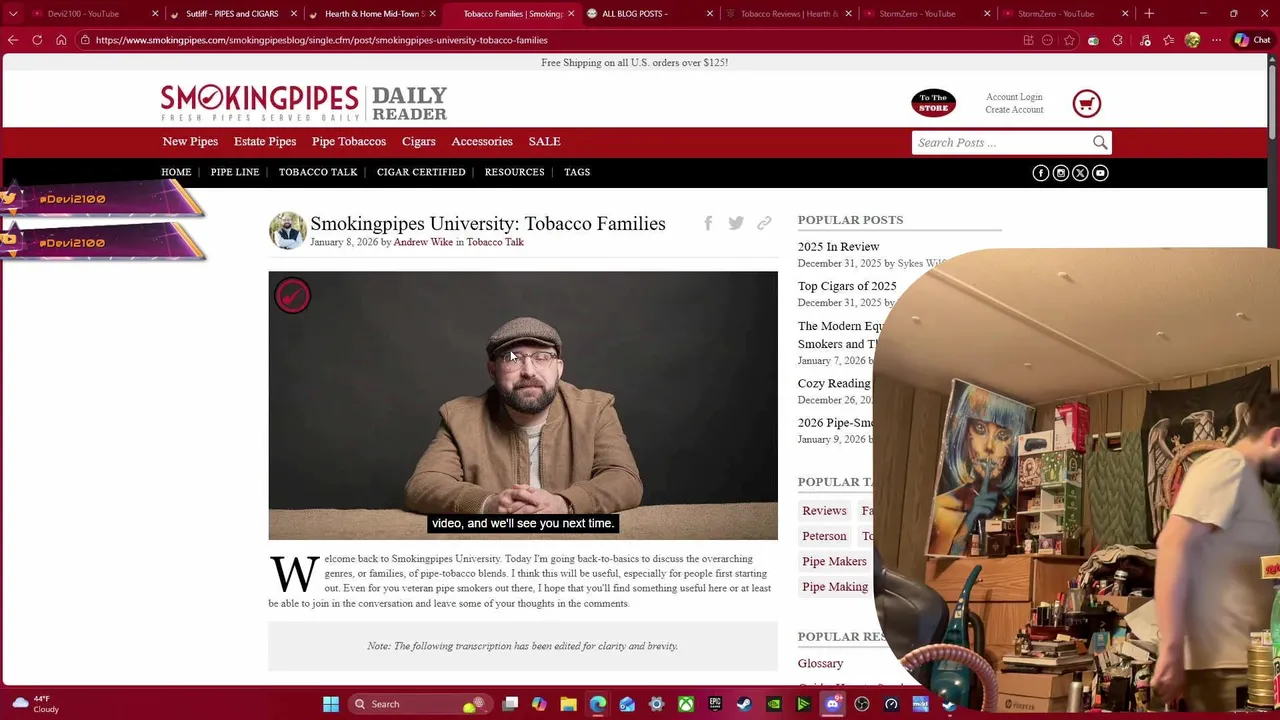Open a new browser tab plus
This screenshot has width=1280, height=720.
1149,14
